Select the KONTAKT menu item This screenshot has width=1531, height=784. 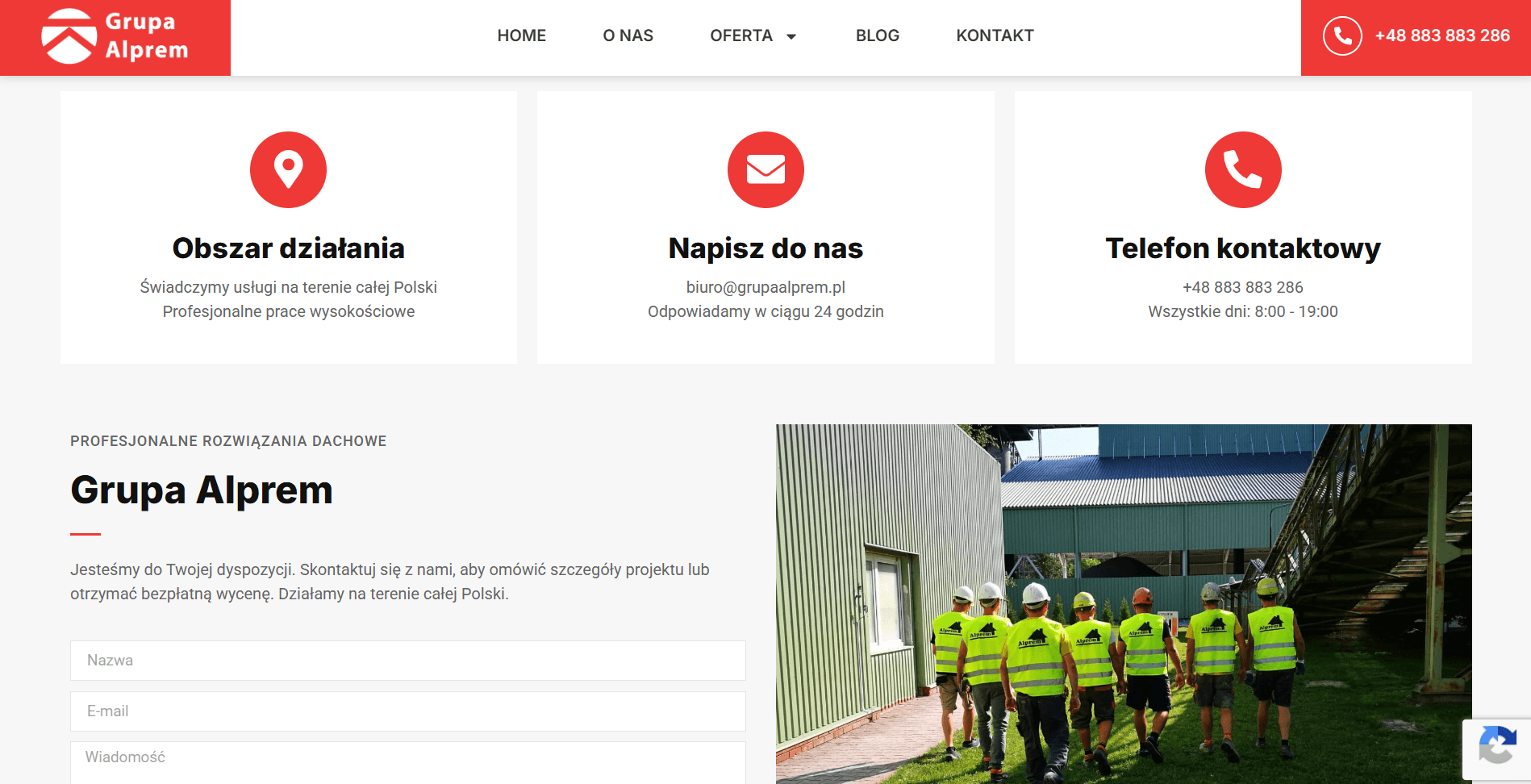pyautogui.click(x=995, y=35)
